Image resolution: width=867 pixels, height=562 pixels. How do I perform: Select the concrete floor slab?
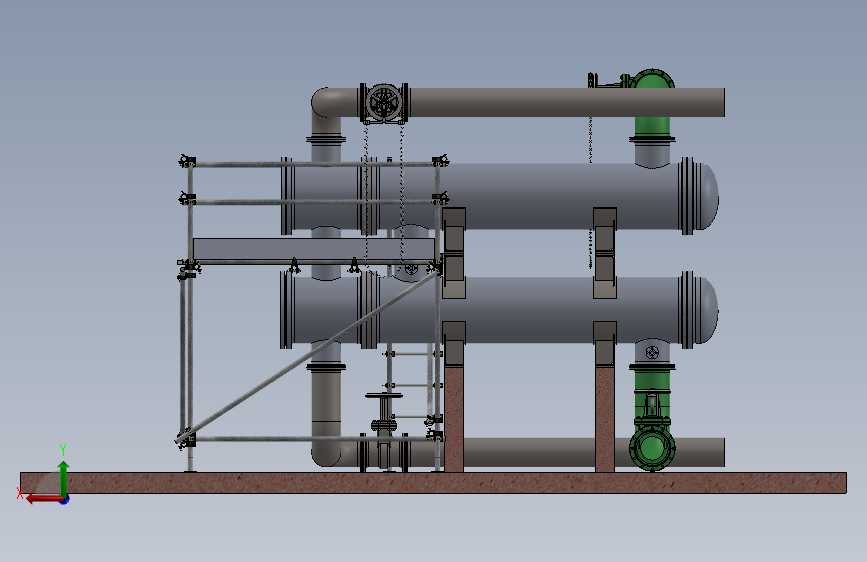click(434, 483)
